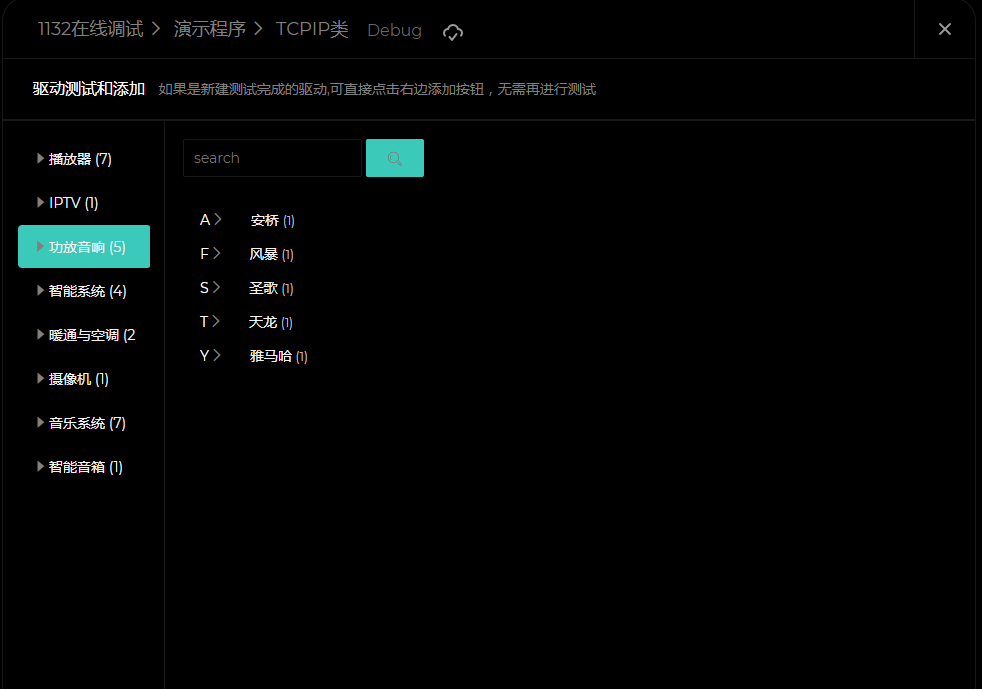The image size is (982, 689).
Task: Select the 圣歌 brand entry
Action: tap(264, 289)
